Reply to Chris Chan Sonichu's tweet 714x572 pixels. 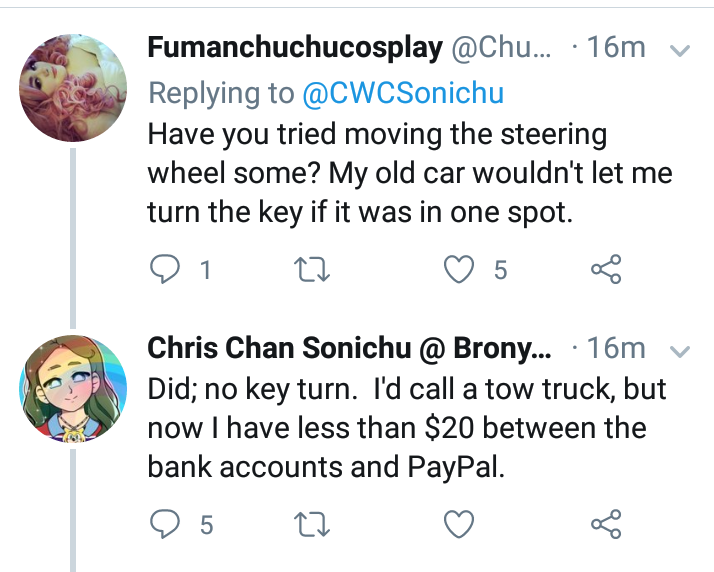coord(164,525)
